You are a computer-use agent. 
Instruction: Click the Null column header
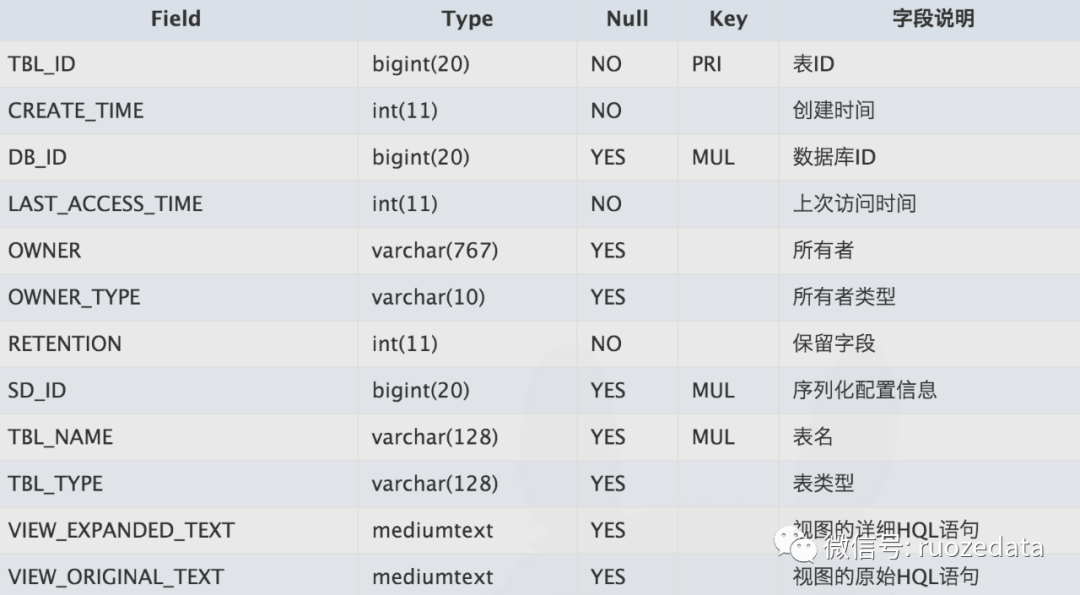point(627,19)
